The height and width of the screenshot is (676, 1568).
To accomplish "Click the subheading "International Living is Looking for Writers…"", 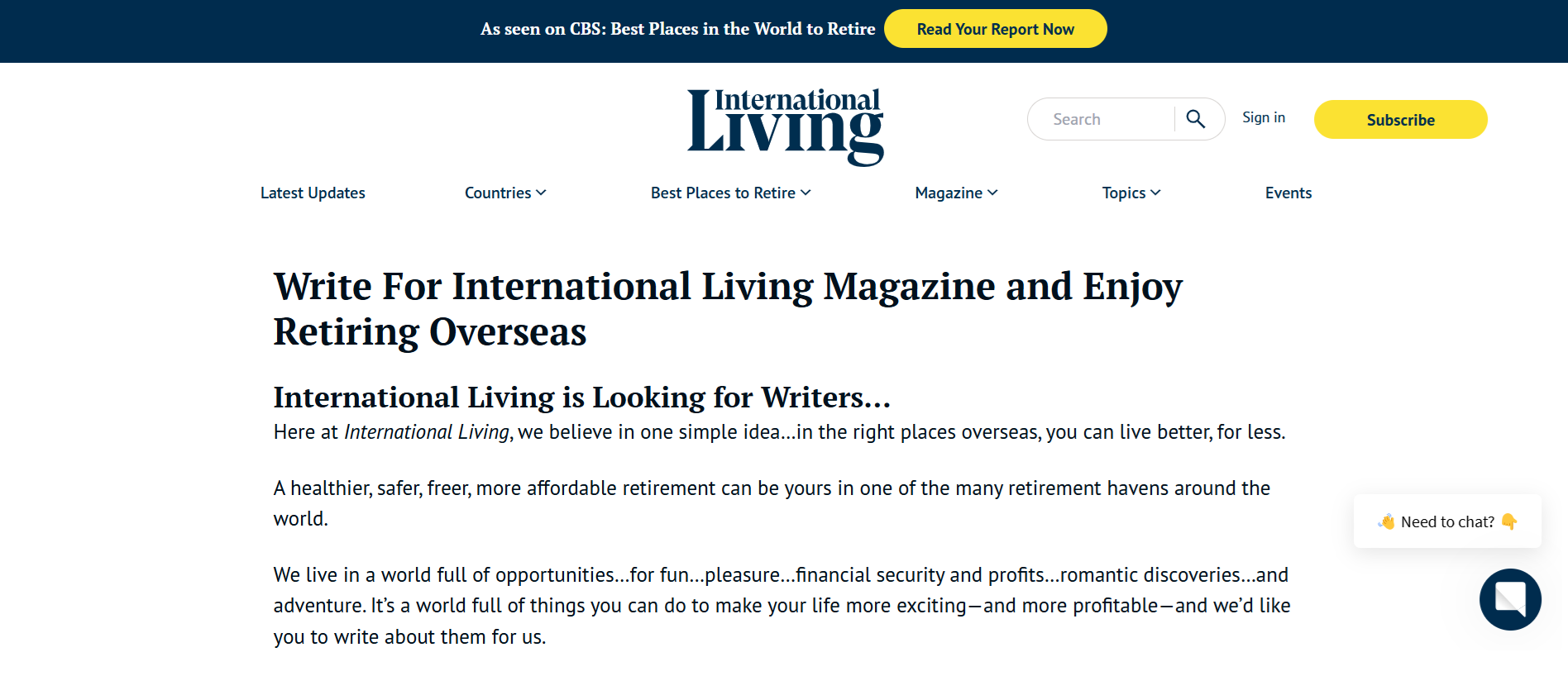I will click(x=581, y=398).
